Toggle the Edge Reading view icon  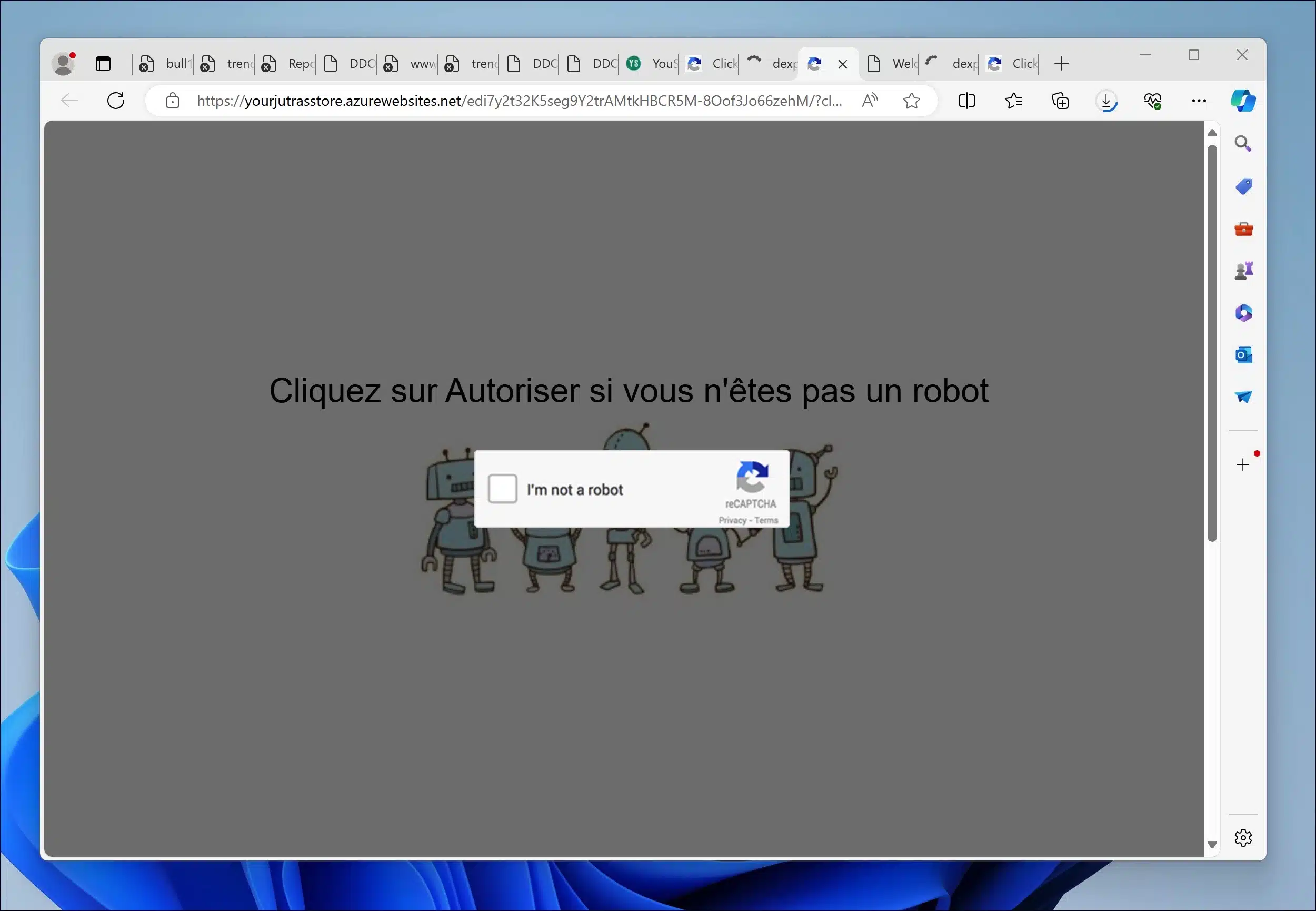pyautogui.click(x=966, y=101)
